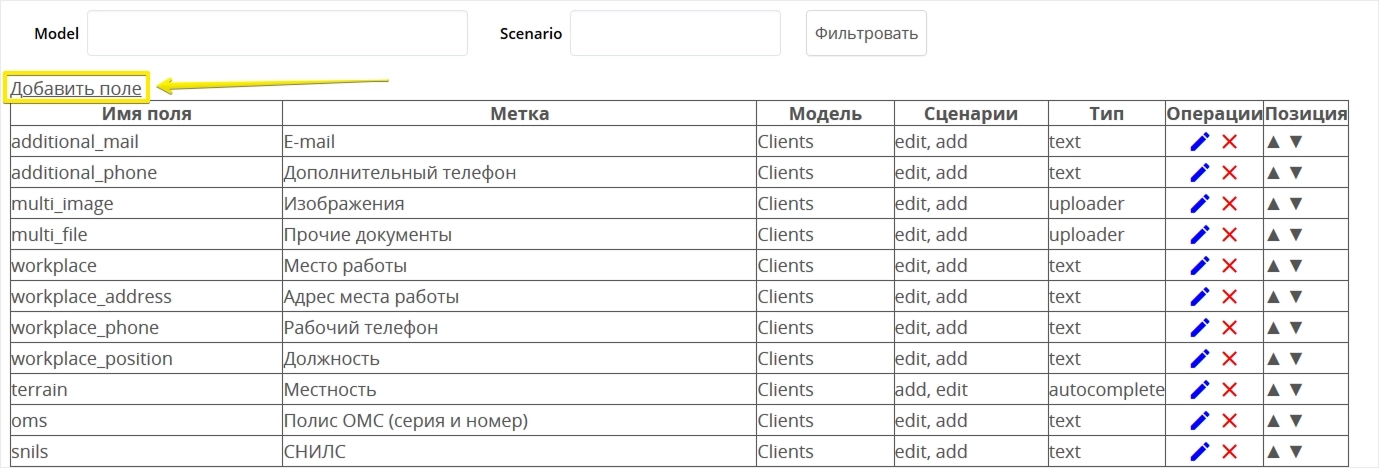
Task: Edit the oms field with pencil icon
Action: click(x=1200, y=421)
